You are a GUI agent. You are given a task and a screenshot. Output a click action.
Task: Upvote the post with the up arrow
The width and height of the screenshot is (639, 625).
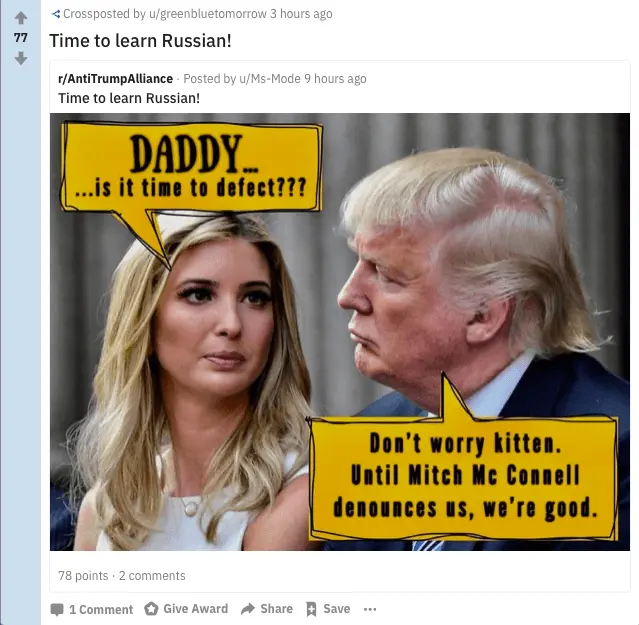pos(21,18)
